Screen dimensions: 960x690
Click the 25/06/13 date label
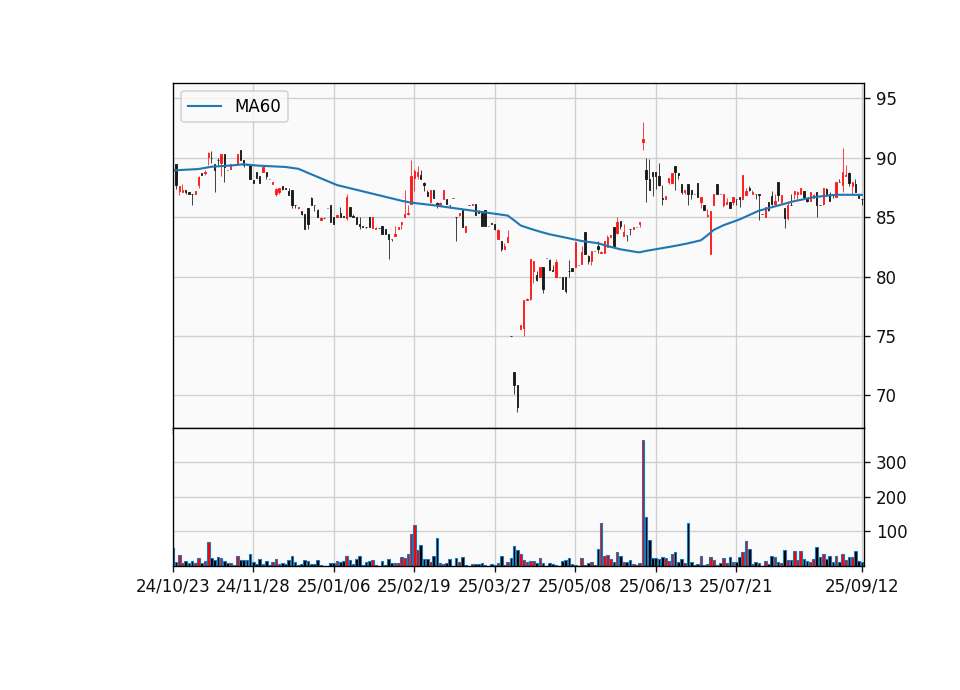coord(656,586)
